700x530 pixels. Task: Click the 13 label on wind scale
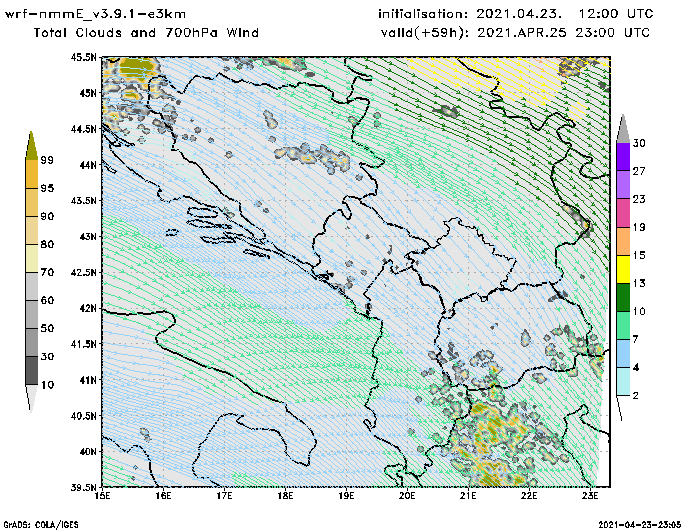click(x=639, y=284)
